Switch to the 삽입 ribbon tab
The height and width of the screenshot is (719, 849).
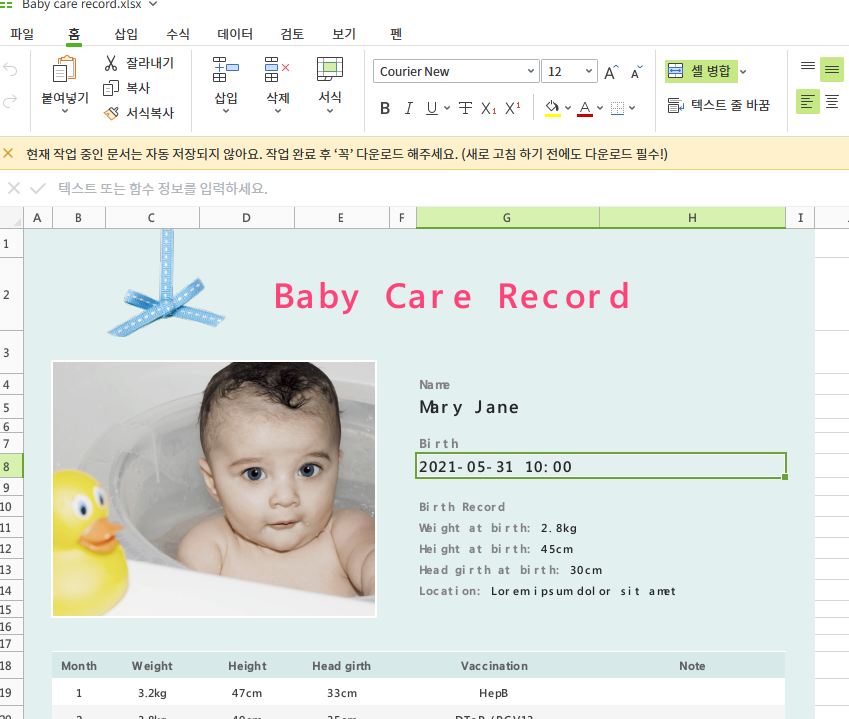pos(126,33)
